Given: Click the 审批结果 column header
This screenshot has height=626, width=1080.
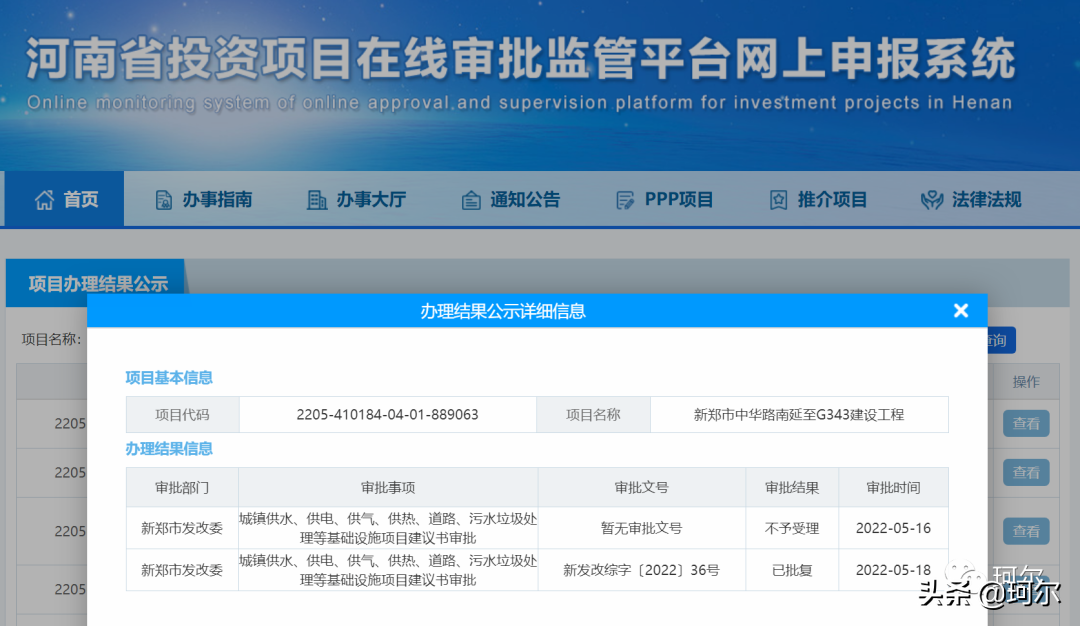Looking at the screenshot, I should tap(792, 488).
